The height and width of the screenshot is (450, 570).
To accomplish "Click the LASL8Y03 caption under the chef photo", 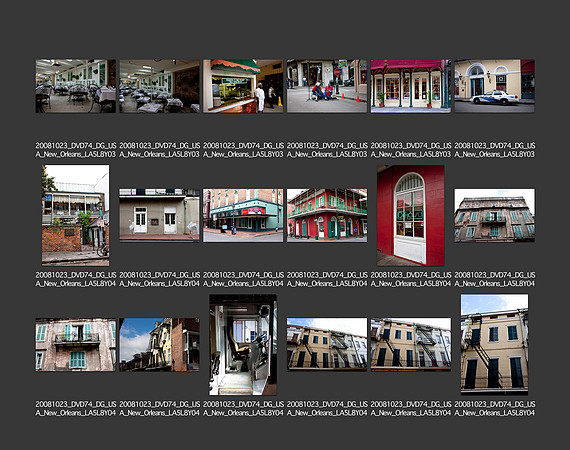I will [244, 150].
